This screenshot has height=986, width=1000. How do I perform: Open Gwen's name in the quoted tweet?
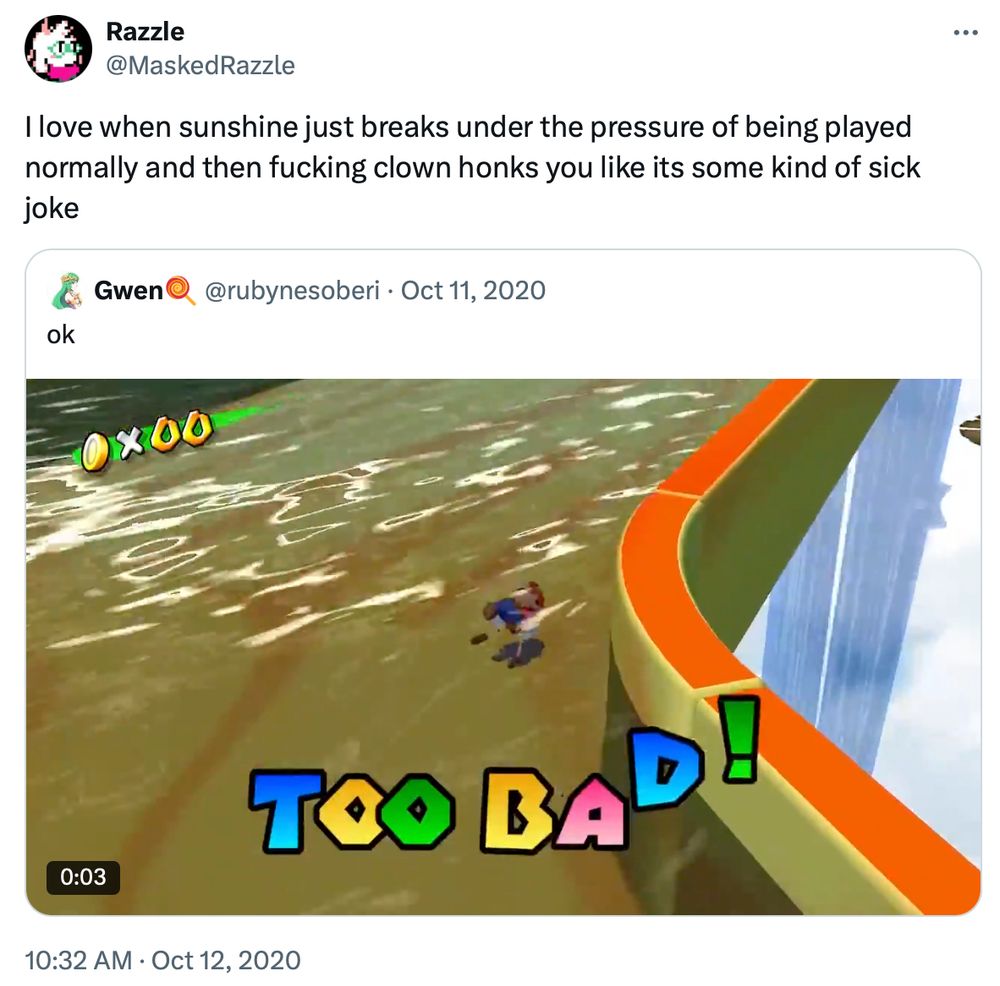pyautogui.click(x=128, y=291)
